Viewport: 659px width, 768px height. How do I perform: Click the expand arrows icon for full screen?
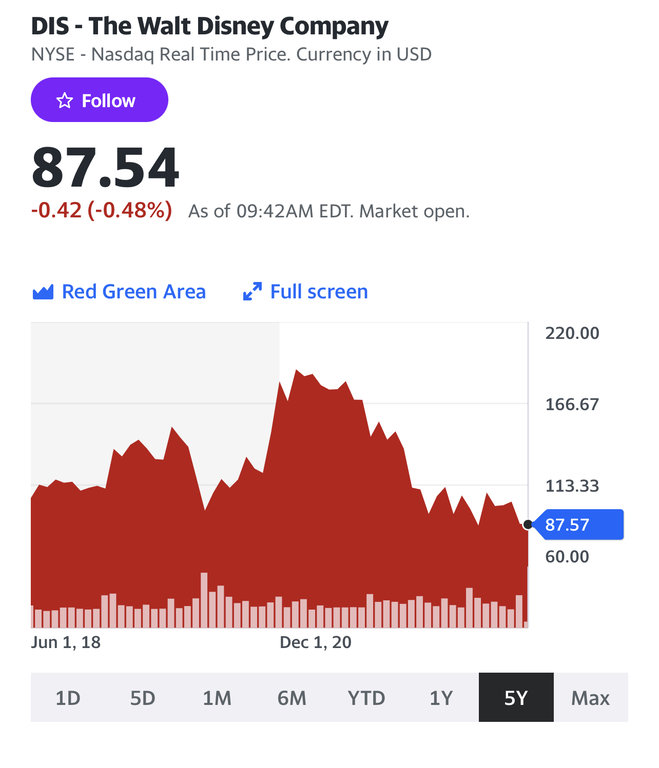pos(252,292)
